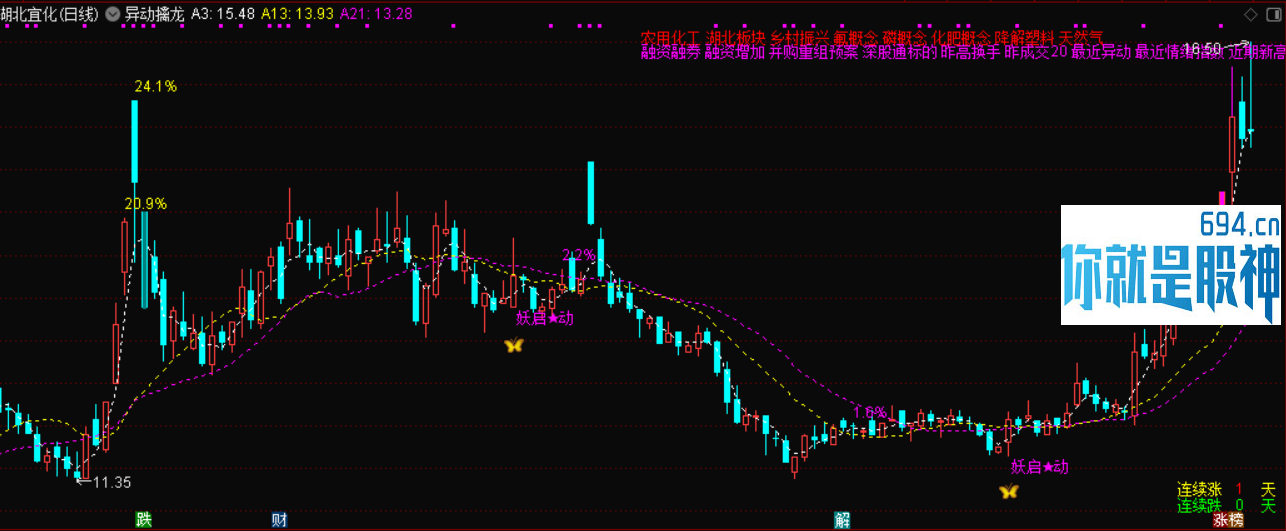Image resolution: width=1286 pixels, height=531 pixels.
Task: Open the indicator dropdown beside 异动擒龙
Action: (x=112, y=14)
